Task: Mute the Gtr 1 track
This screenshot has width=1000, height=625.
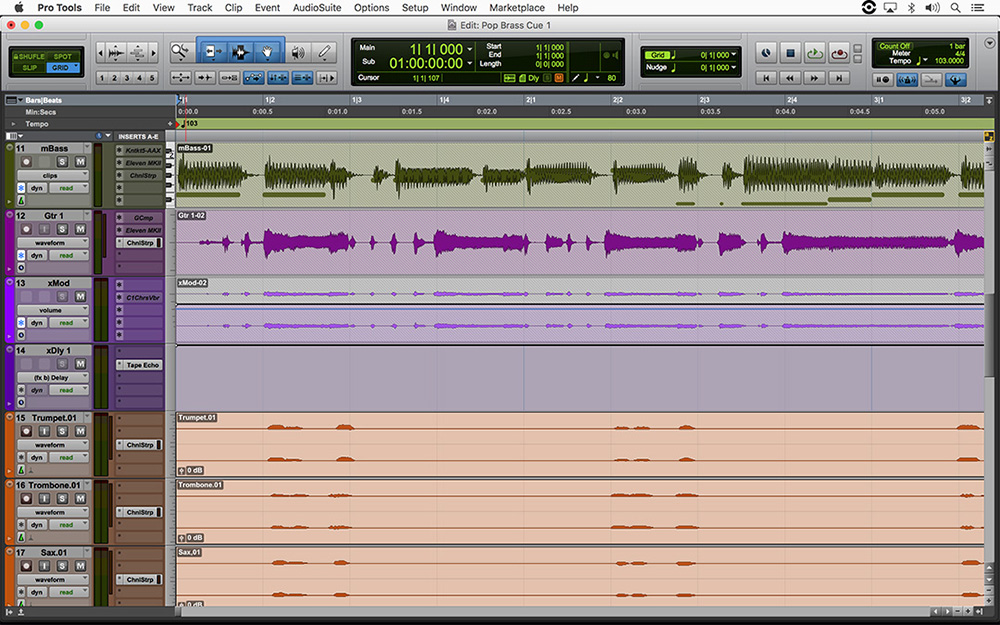Action: click(80, 229)
